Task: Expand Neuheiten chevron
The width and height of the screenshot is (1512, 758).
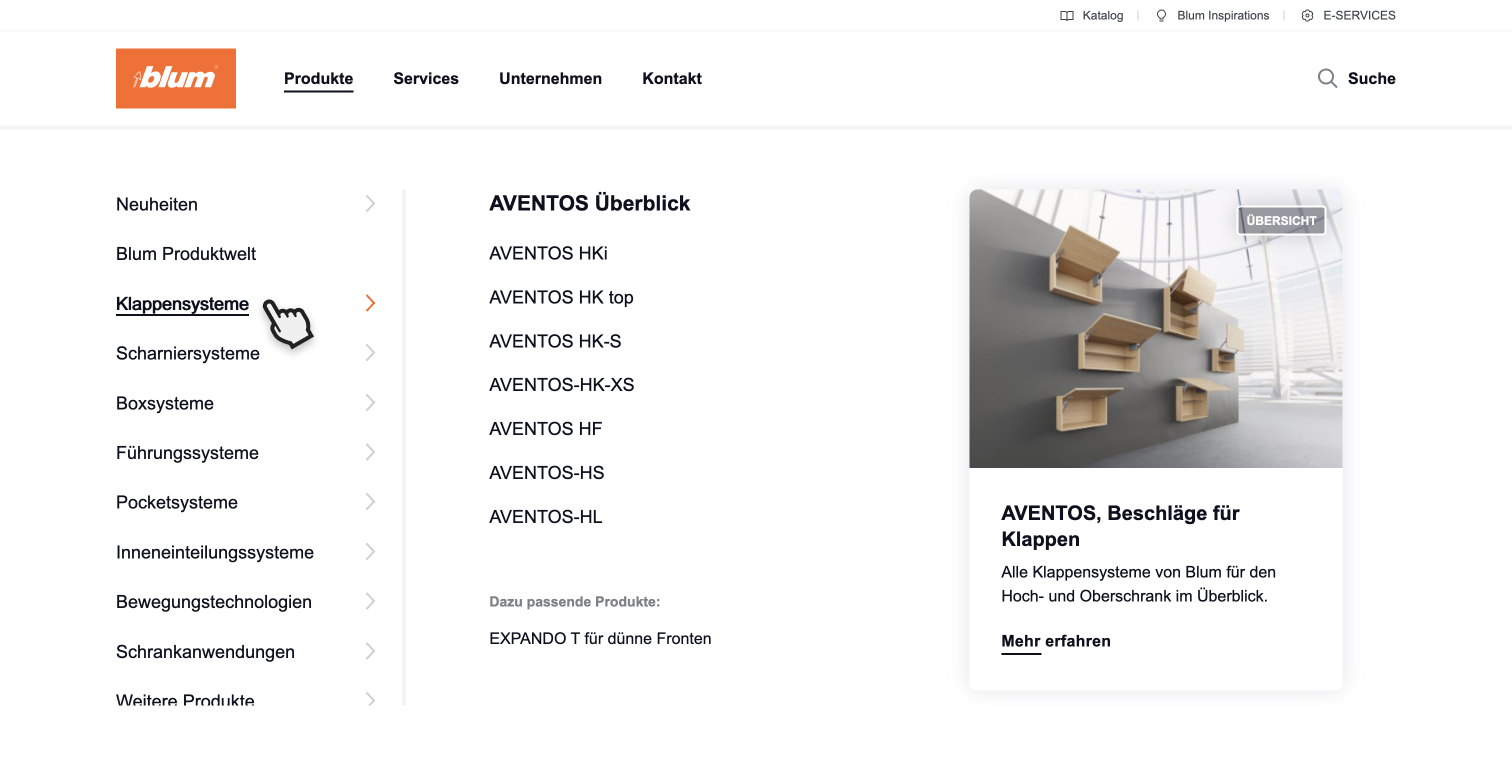Action: click(x=370, y=204)
